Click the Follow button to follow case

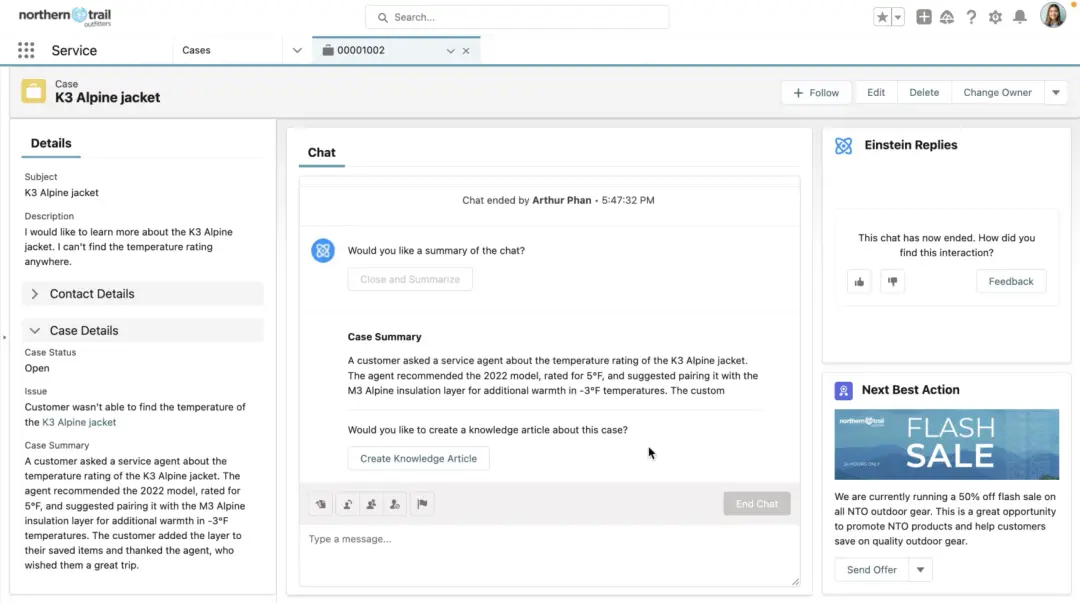(x=816, y=92)
